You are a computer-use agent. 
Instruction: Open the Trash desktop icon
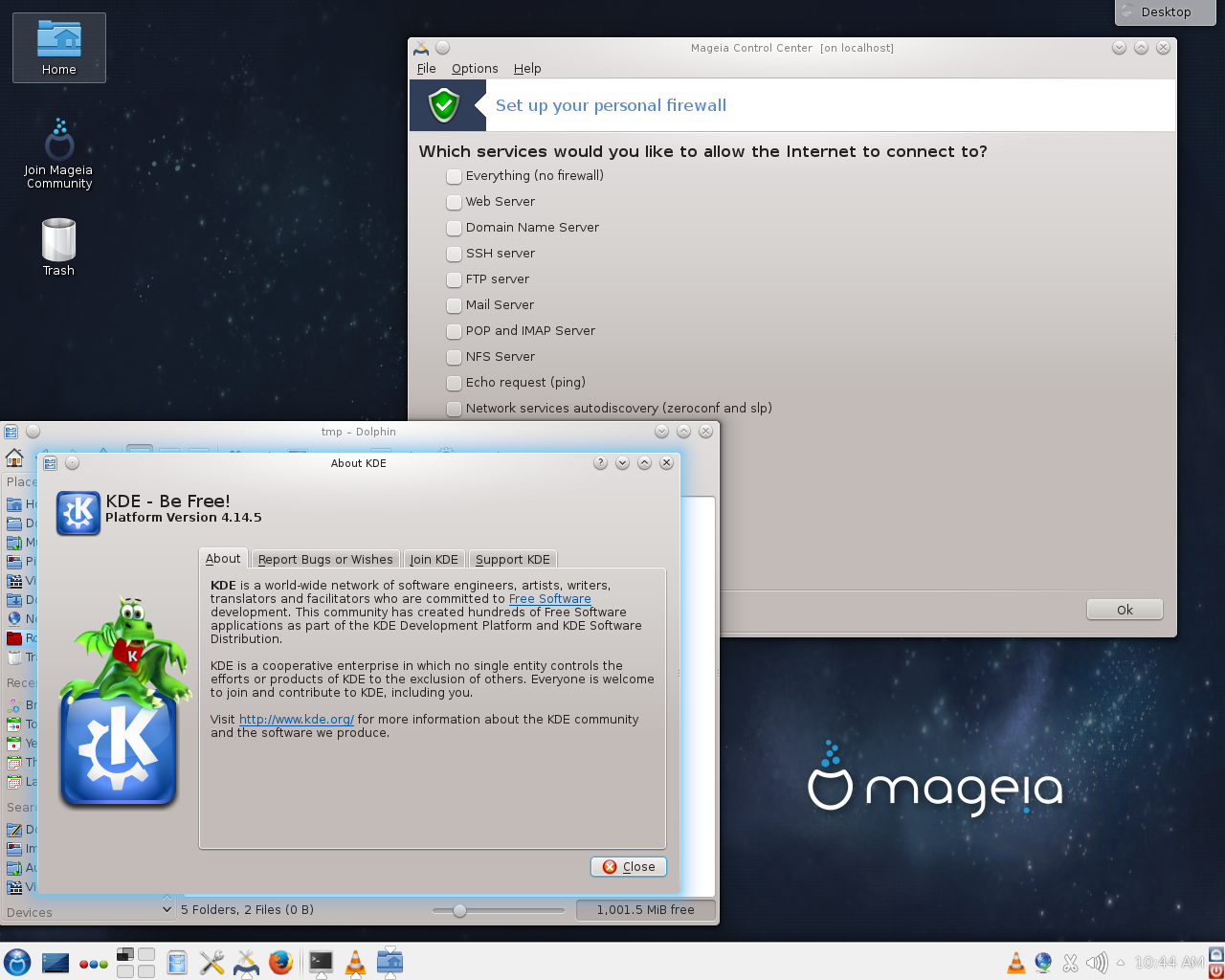pyautogui.click(x=58, y=248)
